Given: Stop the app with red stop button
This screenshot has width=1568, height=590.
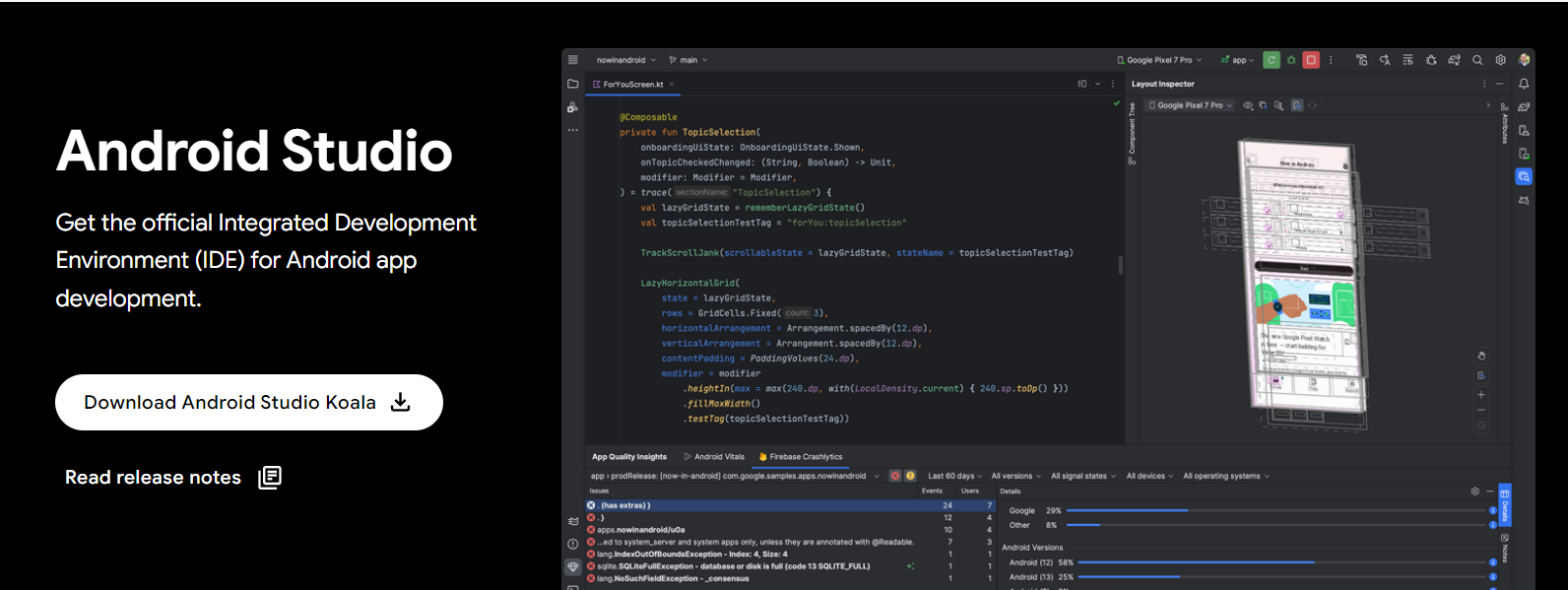Looking at the screenshot, I should 1311,60.
